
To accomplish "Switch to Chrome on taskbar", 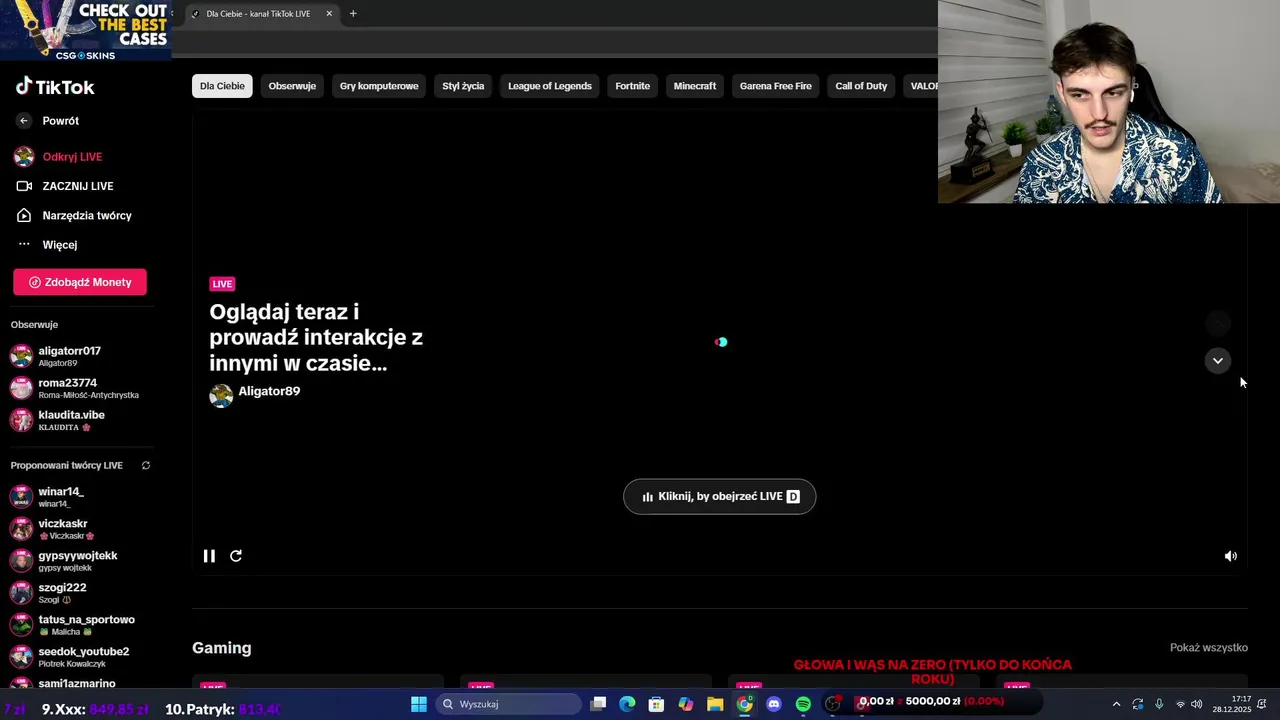I will (744, 704).
